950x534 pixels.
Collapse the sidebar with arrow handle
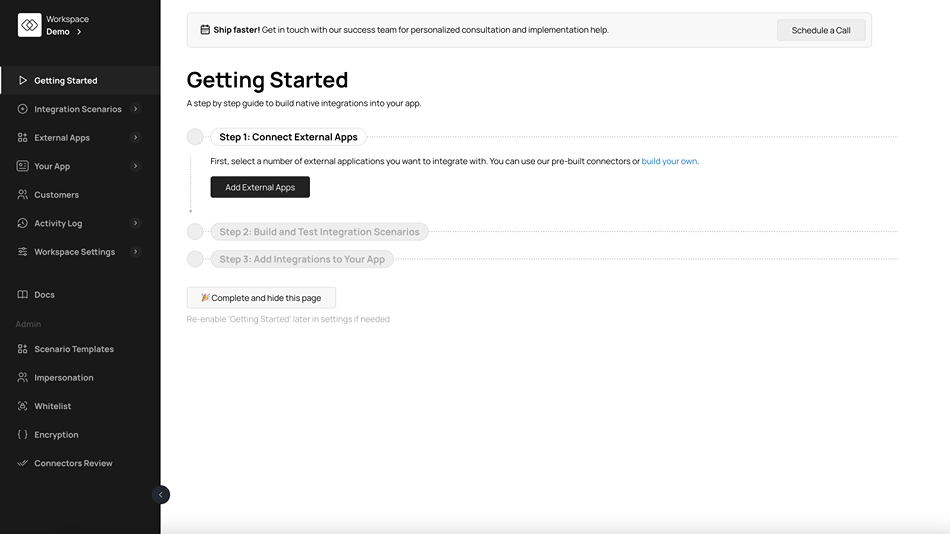click(x=161, y=495)
